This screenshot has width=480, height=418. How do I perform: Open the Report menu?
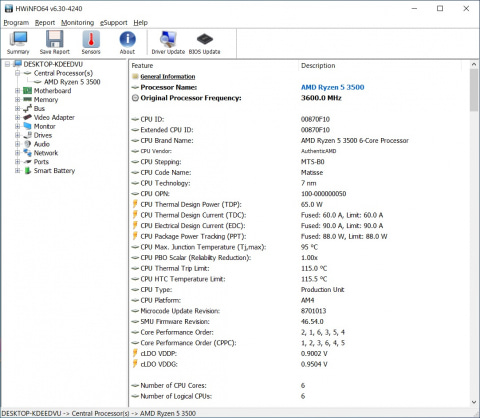click(45, 23)
